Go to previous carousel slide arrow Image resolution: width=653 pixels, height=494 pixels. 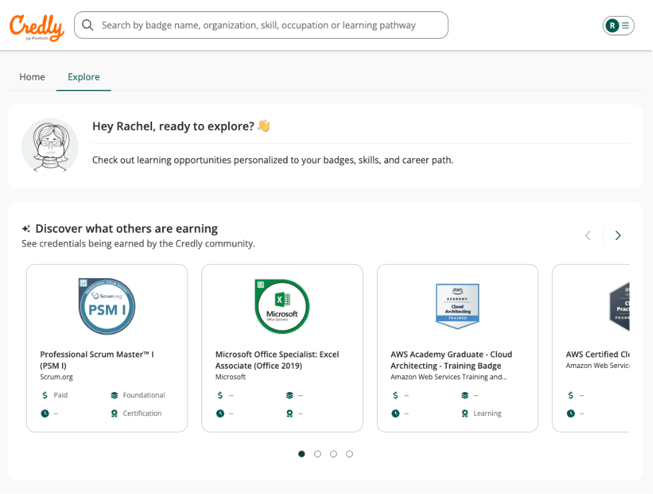[x=588, y=236]
